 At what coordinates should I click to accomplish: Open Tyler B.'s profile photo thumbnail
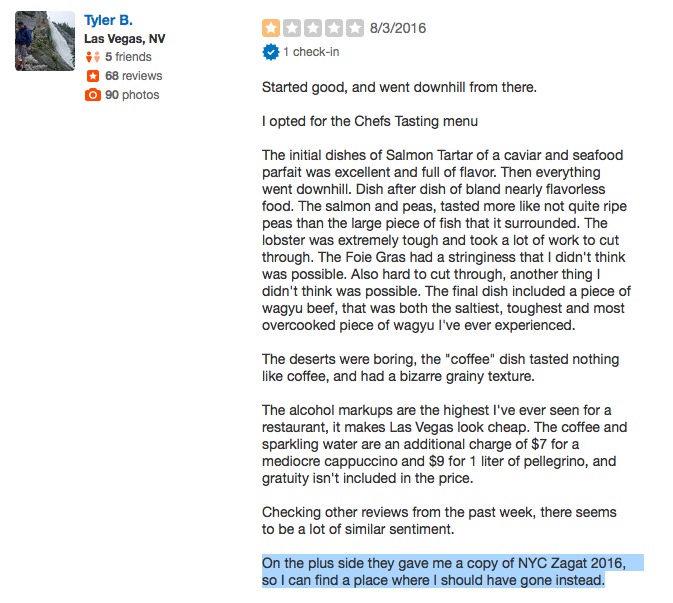pyautogui.click(x=45, y=41)
